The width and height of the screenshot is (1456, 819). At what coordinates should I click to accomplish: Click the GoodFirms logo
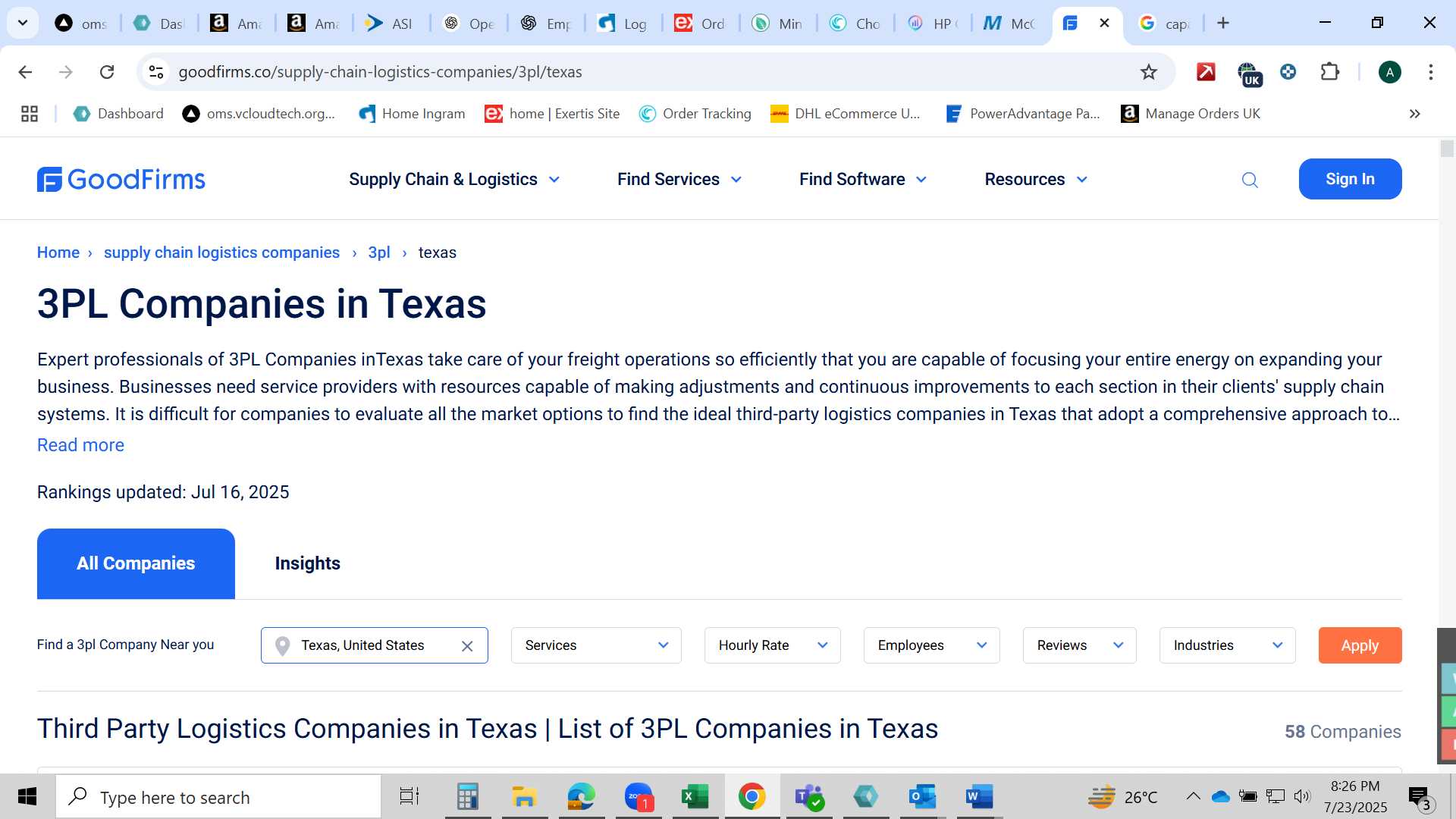[x=121, y=180]
